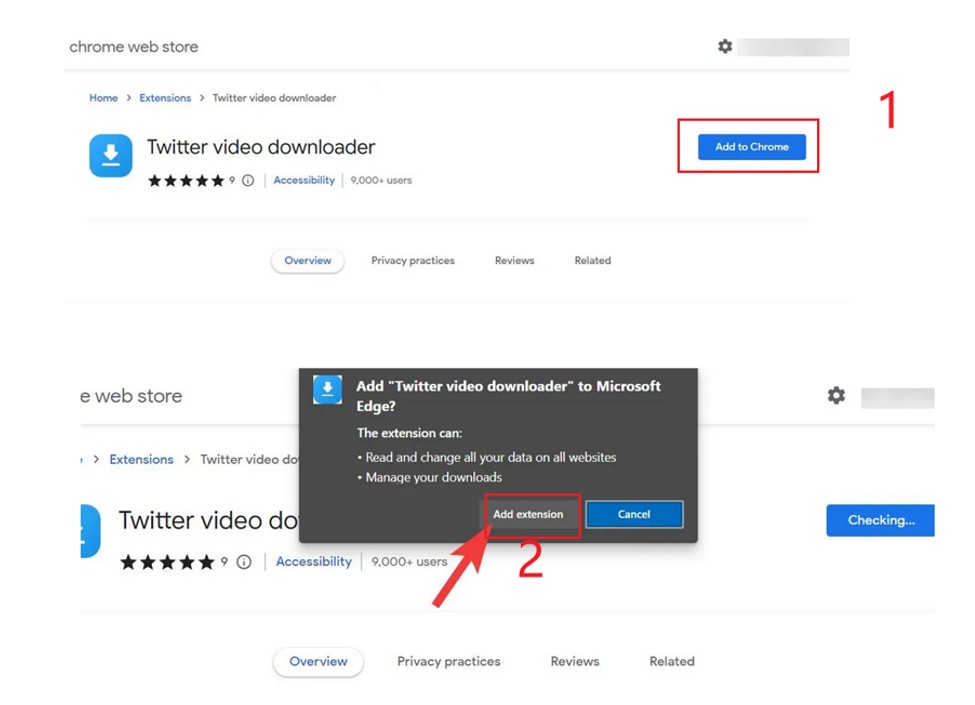Click the blurred account area in top header
This screenshot has height=705, width=975.
pos(793,47)
